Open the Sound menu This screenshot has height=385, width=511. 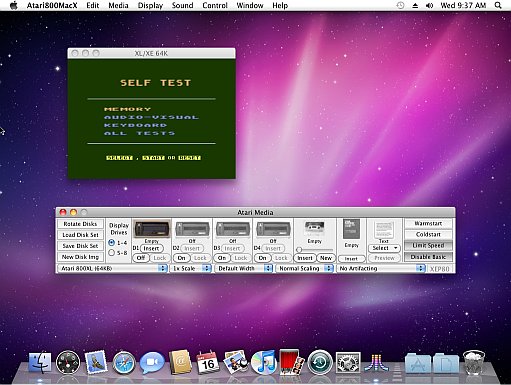click(x=182, y=5)
